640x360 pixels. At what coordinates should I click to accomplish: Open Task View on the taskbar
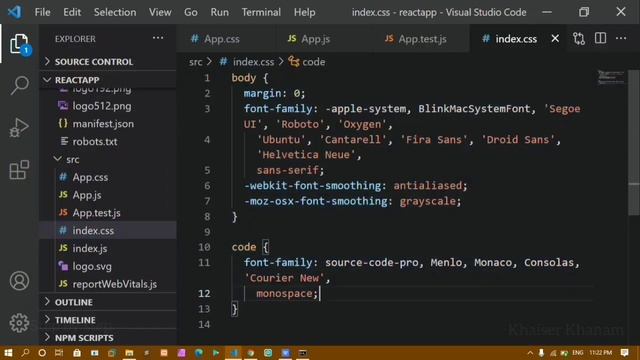(x=59, y=353)
